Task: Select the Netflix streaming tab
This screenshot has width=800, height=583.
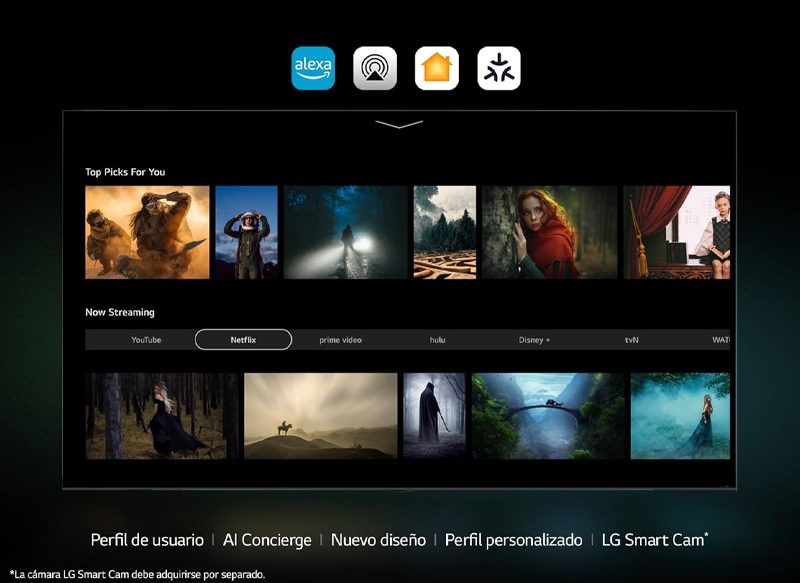Action: coord(243,340)
